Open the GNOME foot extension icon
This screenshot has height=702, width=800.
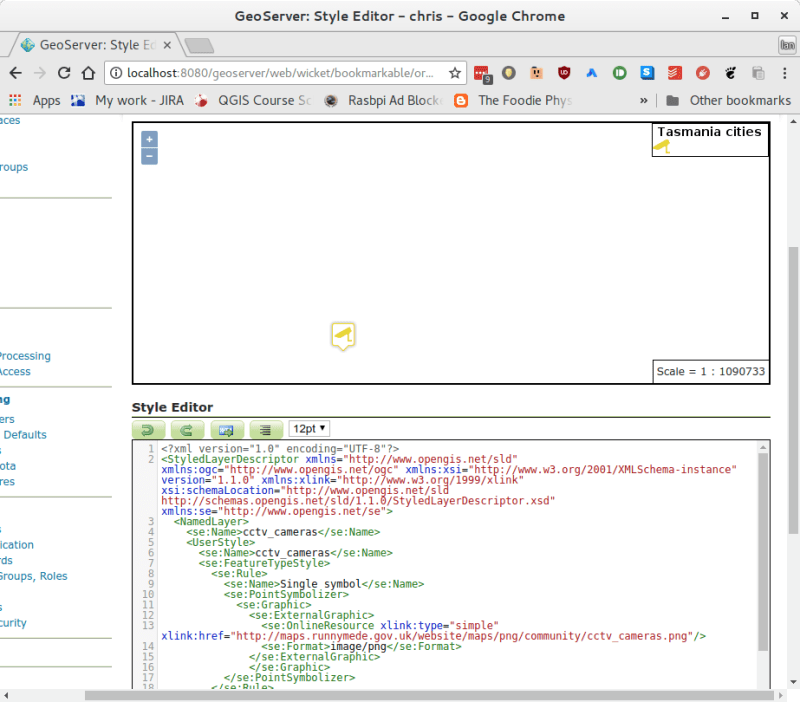(730, 73)
